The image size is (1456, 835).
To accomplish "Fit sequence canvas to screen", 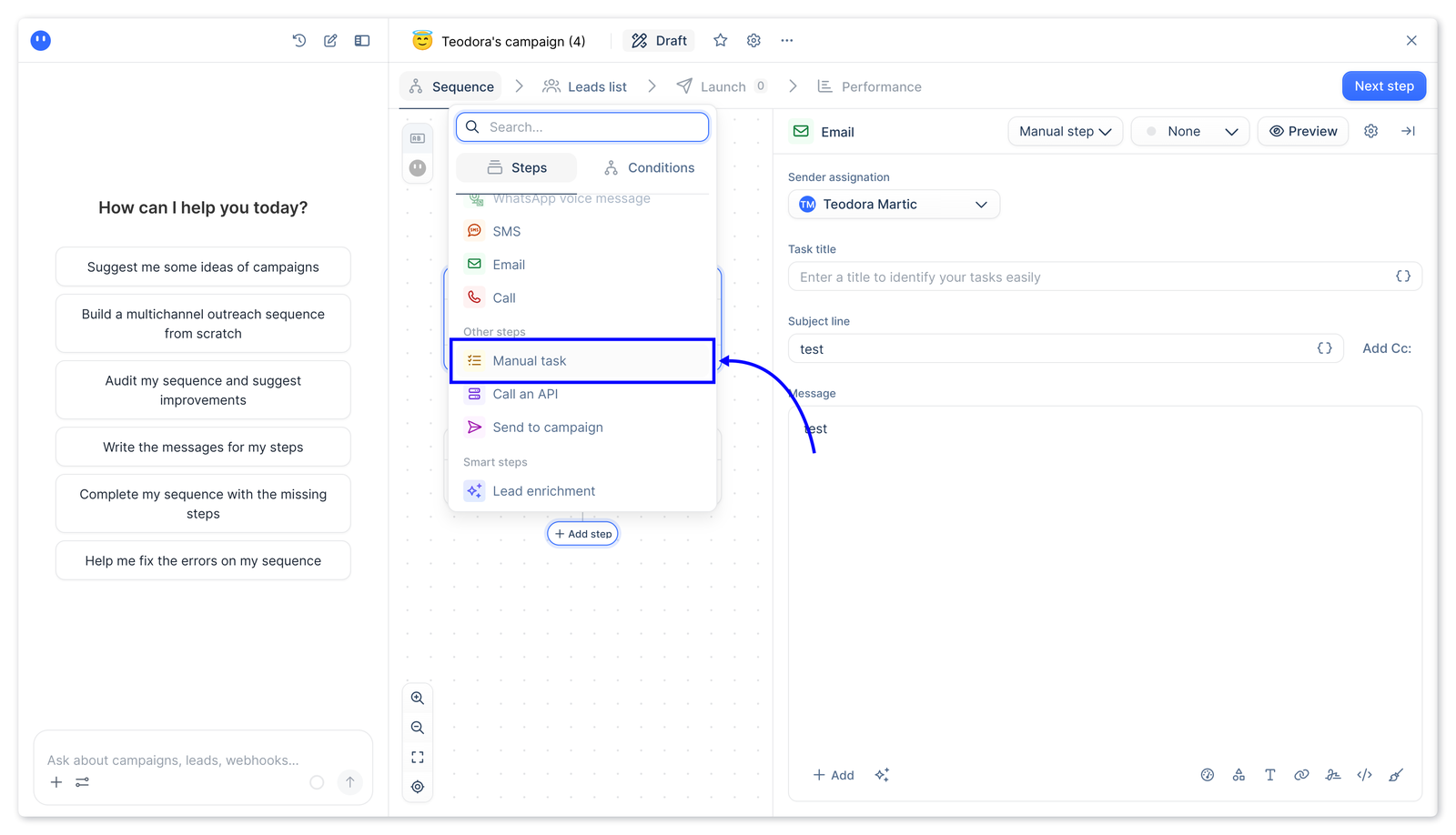I will (x=418, y=757).
